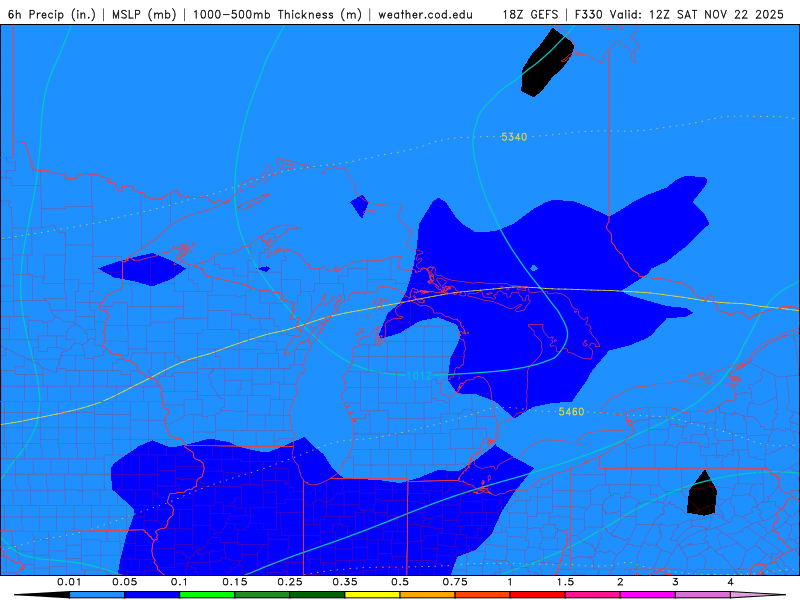Click the yellow 0.35 legend swatch

point(372,595)
